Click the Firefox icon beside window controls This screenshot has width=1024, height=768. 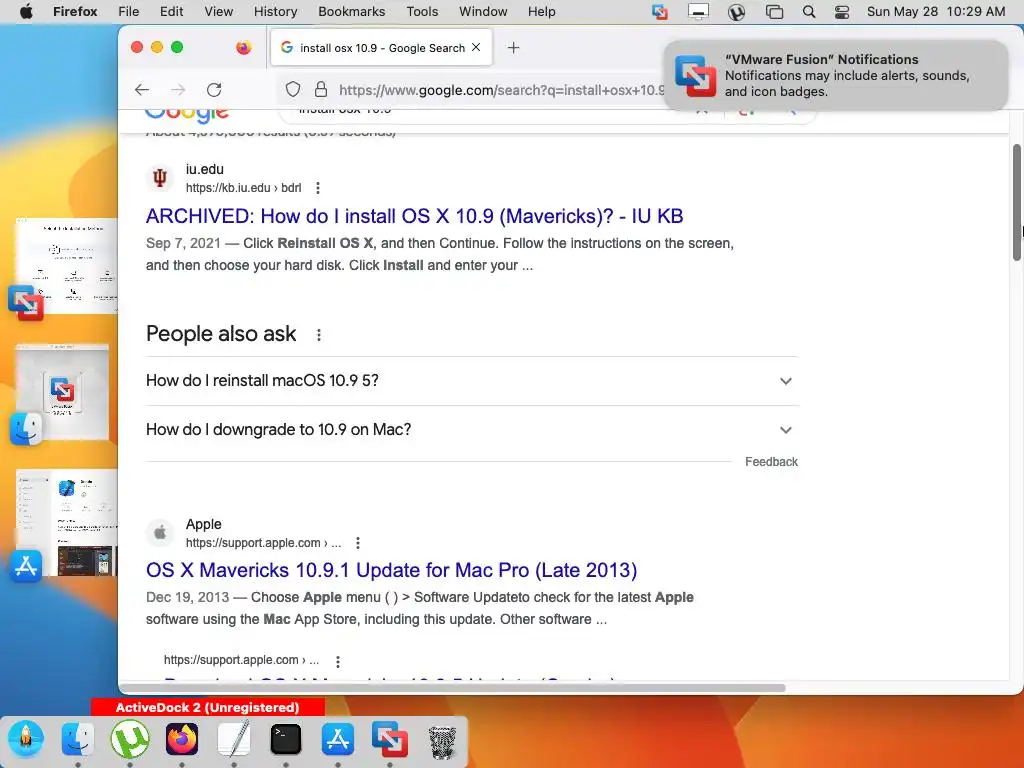click(x=244, y=48)
